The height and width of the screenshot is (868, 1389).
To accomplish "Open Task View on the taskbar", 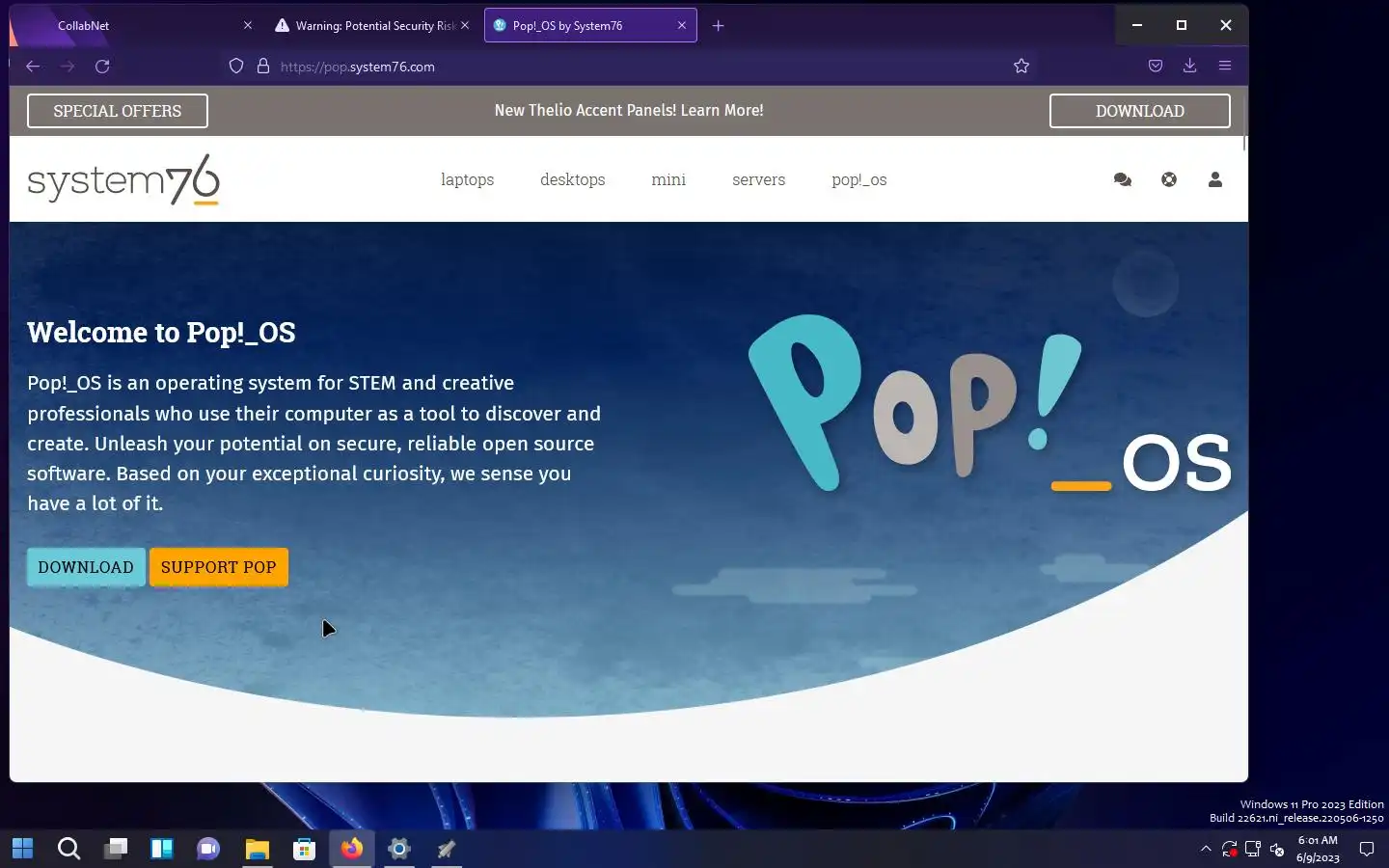I will (116, 849).
